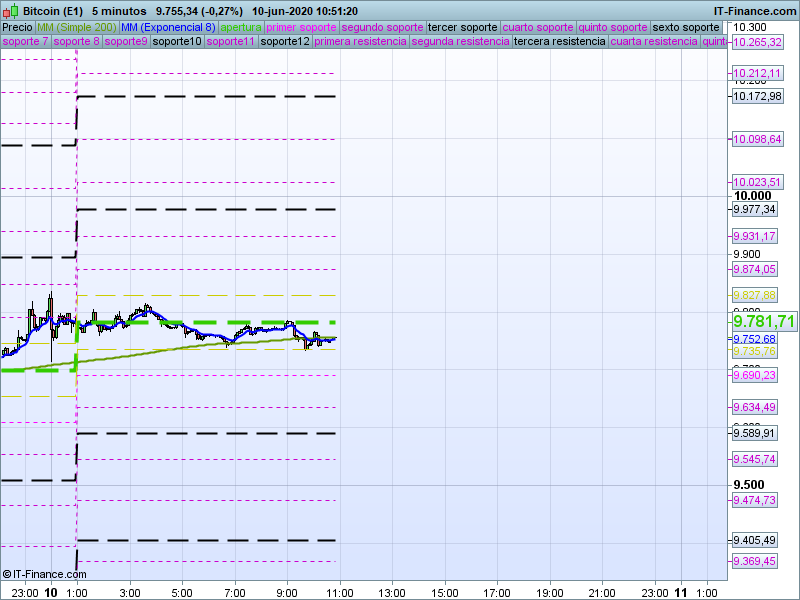Image resolution: width=800 pixels, height=600 pixels.
Task: Click the cuarta resistencia label
Action: pyautogui.click(x=654, y=42)
